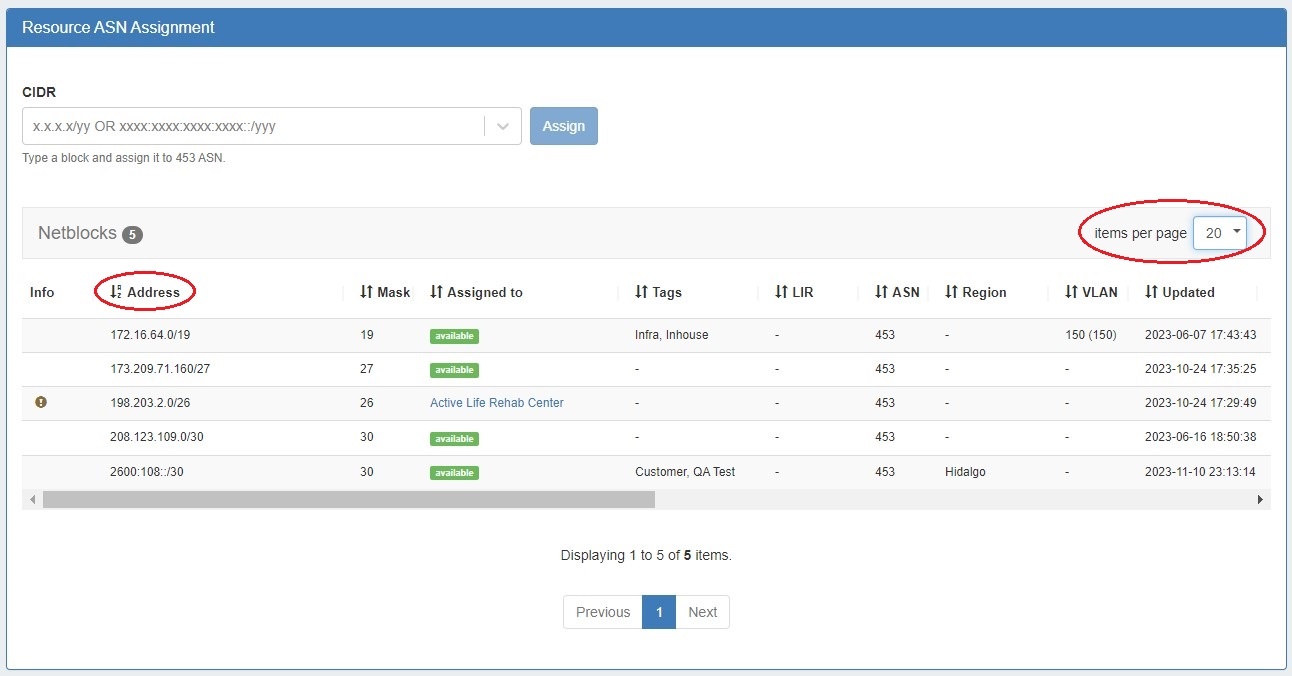The height and width of the screenshot is (676, 1292).
Task: Sort the table by LIR icon
Action: point(781,292)
